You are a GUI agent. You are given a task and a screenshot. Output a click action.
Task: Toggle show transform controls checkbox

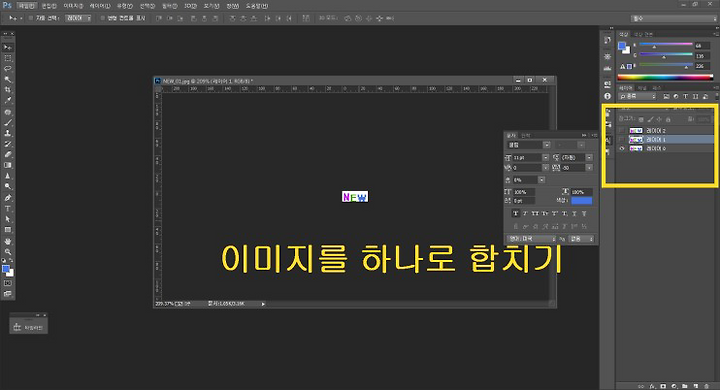coord(103,18)
